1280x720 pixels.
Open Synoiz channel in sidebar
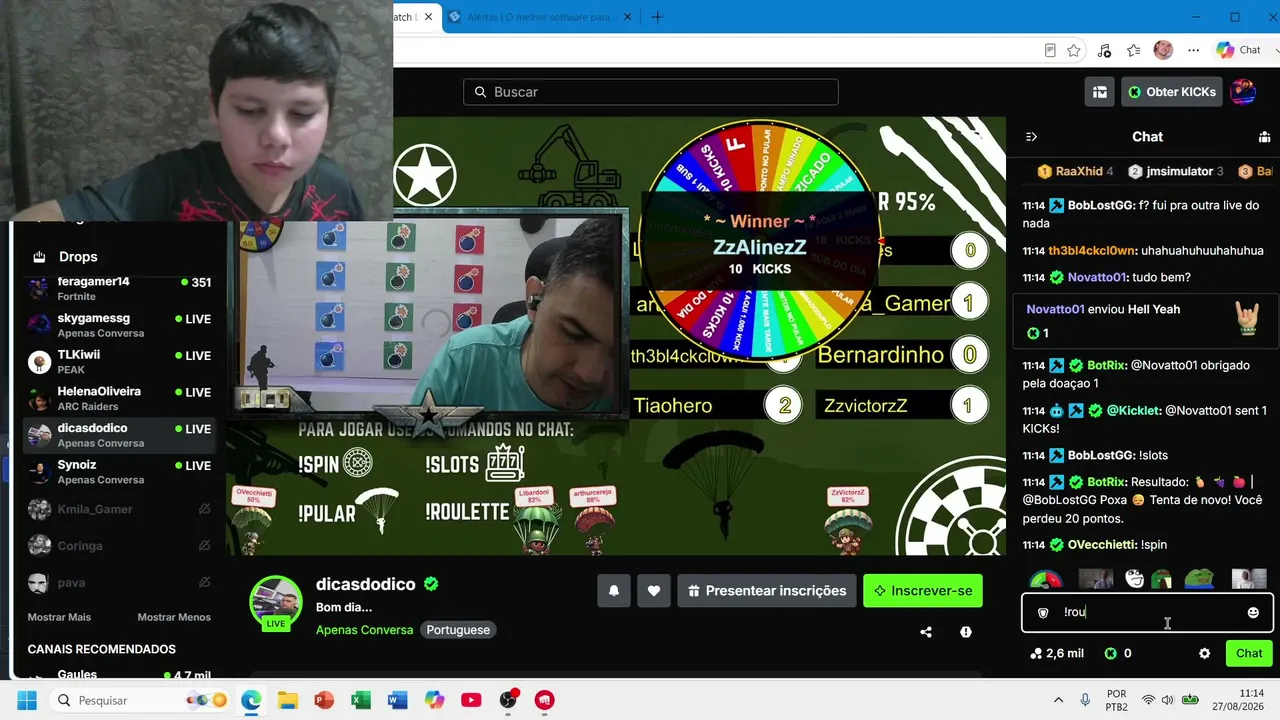click(119, 472)
